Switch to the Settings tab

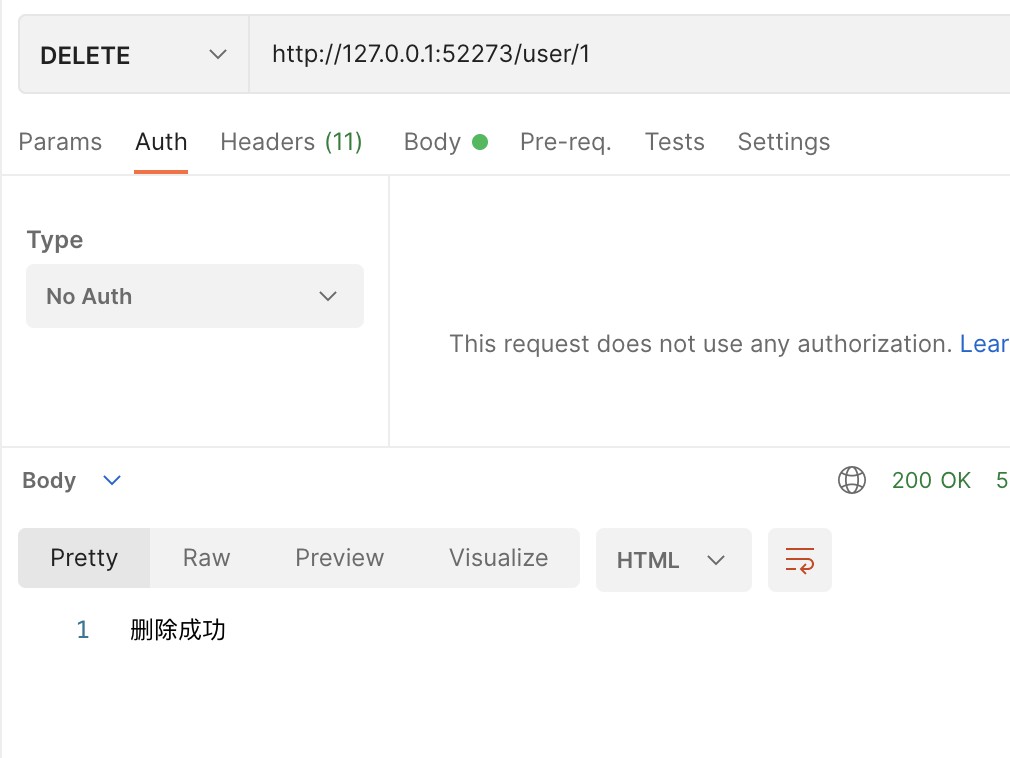click(783, 142)
